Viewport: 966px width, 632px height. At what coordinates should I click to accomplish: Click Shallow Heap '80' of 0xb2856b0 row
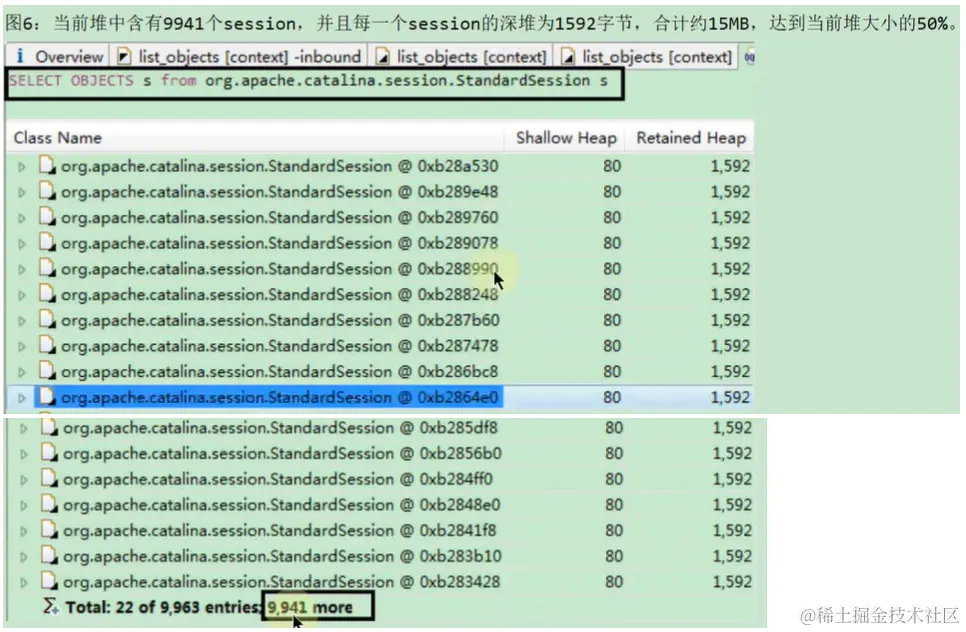click(614, 454)
